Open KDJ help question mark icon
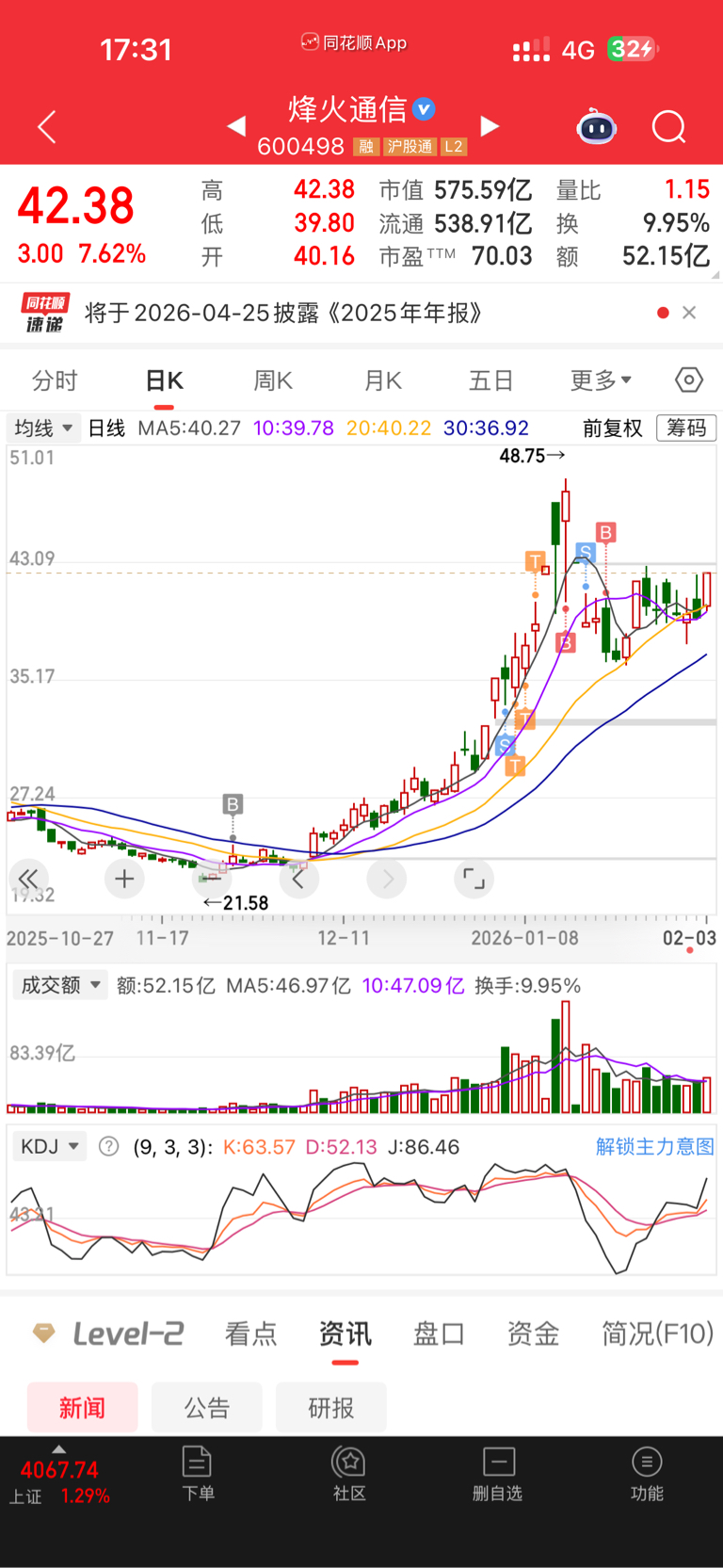 click(109, 1146)
